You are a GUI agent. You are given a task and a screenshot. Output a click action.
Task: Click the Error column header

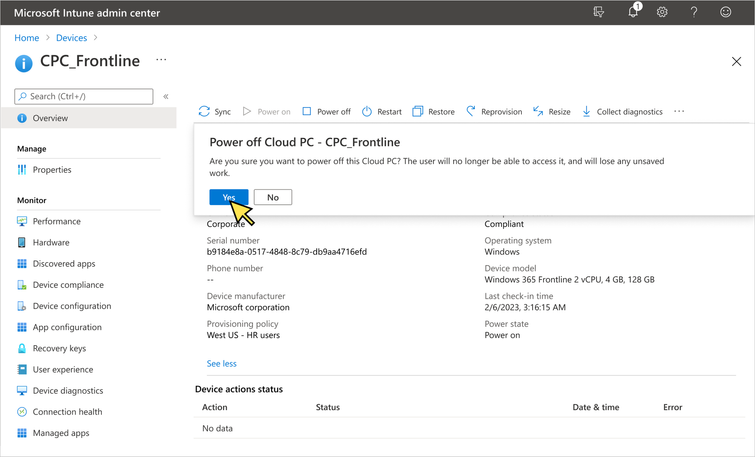[672, 407]
